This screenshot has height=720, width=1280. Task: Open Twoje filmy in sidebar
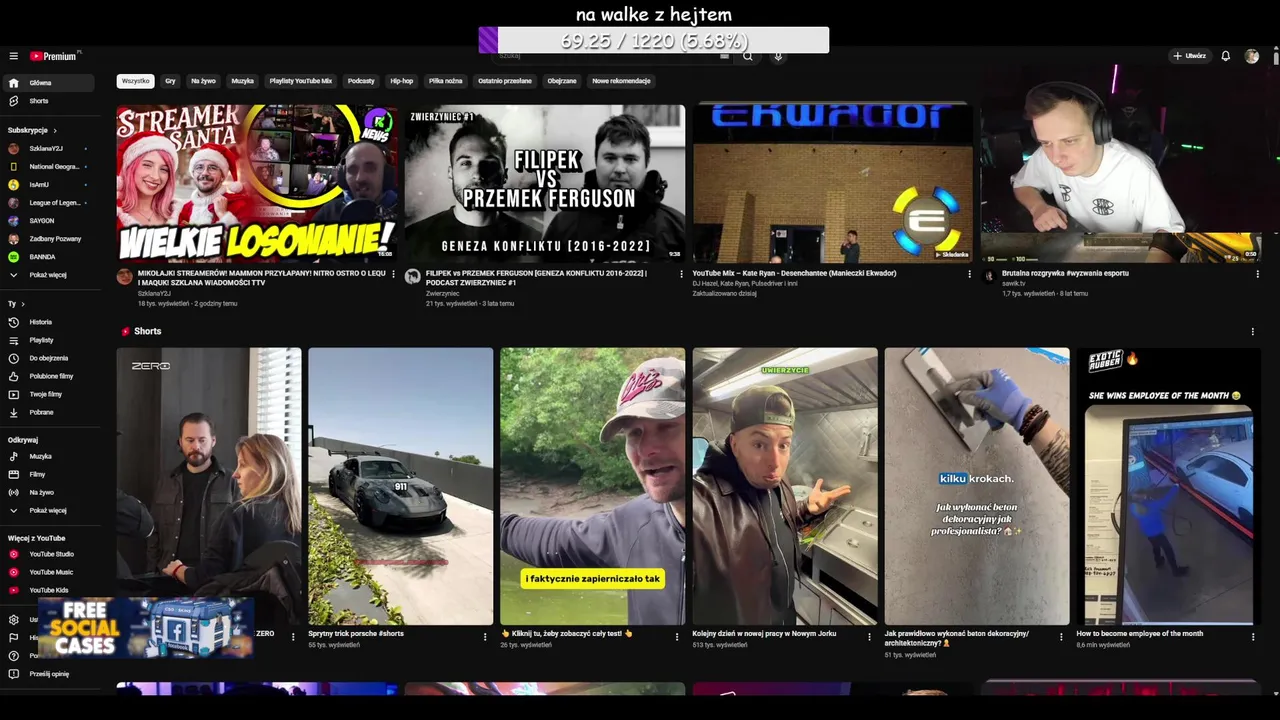[50, 394]
